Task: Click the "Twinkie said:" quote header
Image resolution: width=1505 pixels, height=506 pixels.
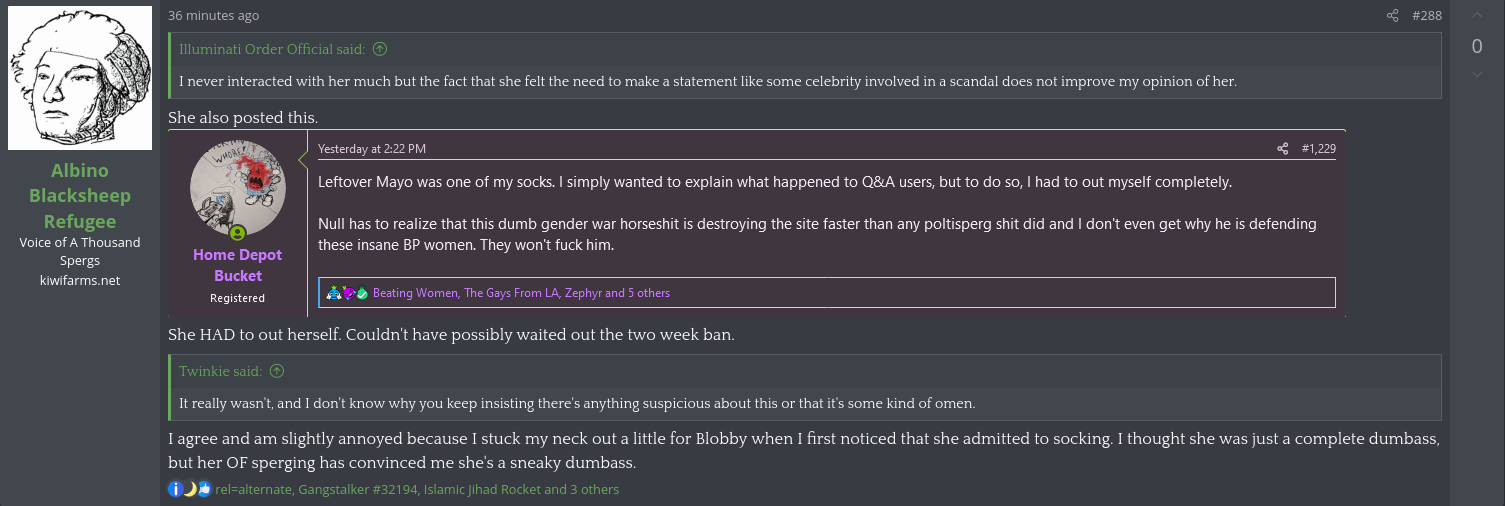Action: click(220, 371)
